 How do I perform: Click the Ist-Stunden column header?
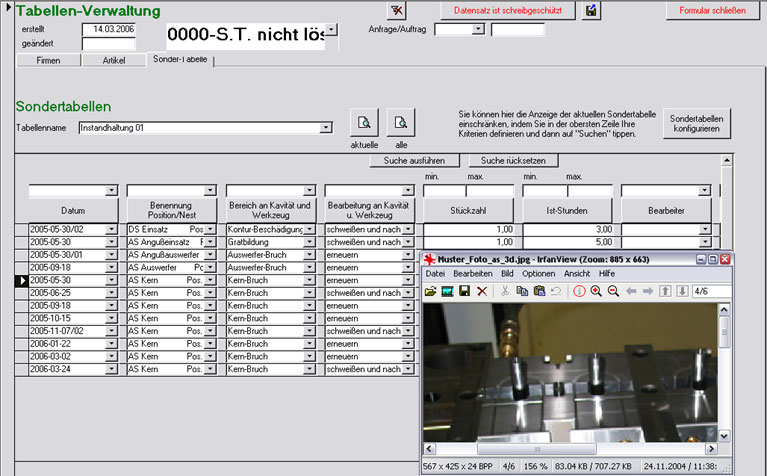point(567,210)
